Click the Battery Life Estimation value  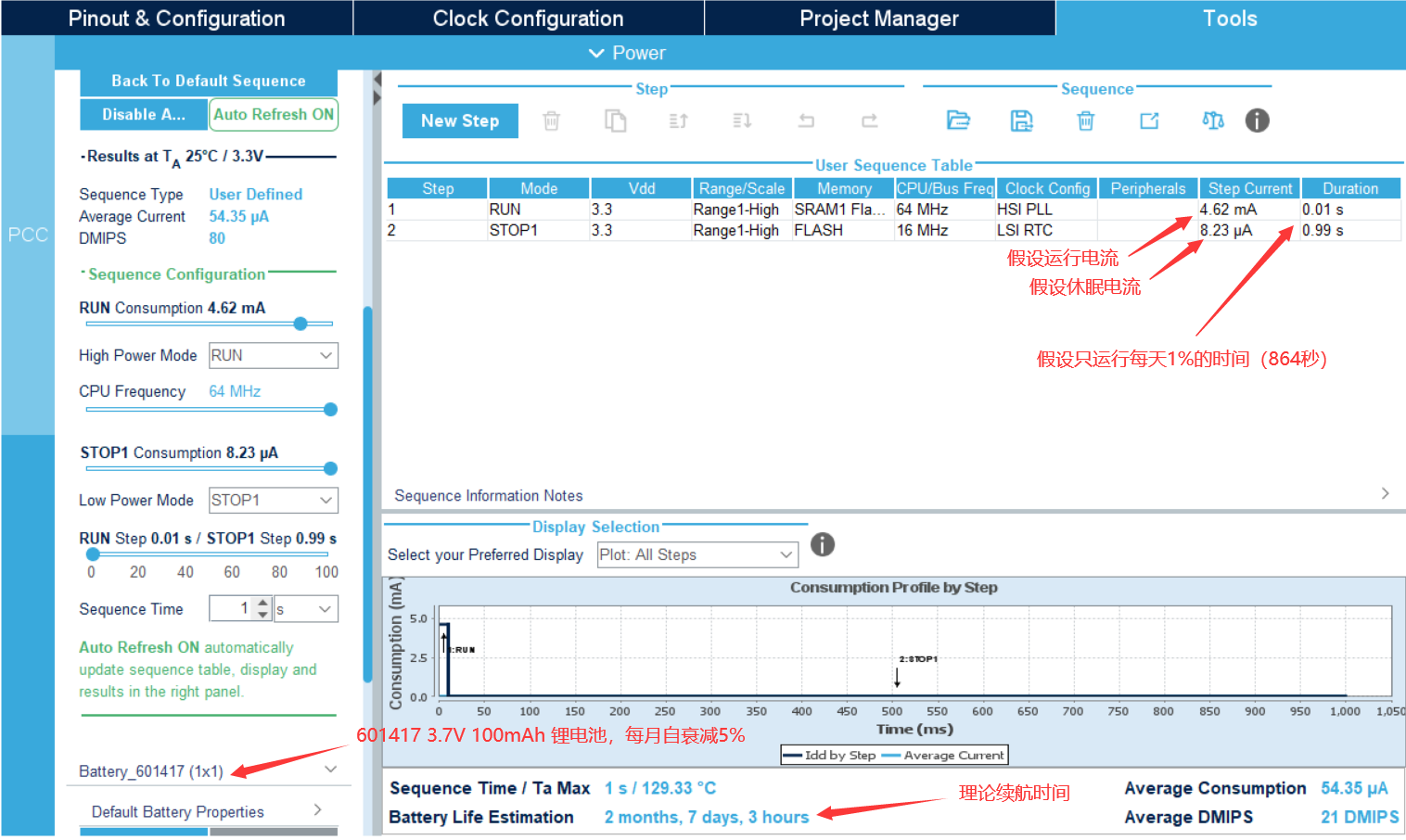(707, 817)
